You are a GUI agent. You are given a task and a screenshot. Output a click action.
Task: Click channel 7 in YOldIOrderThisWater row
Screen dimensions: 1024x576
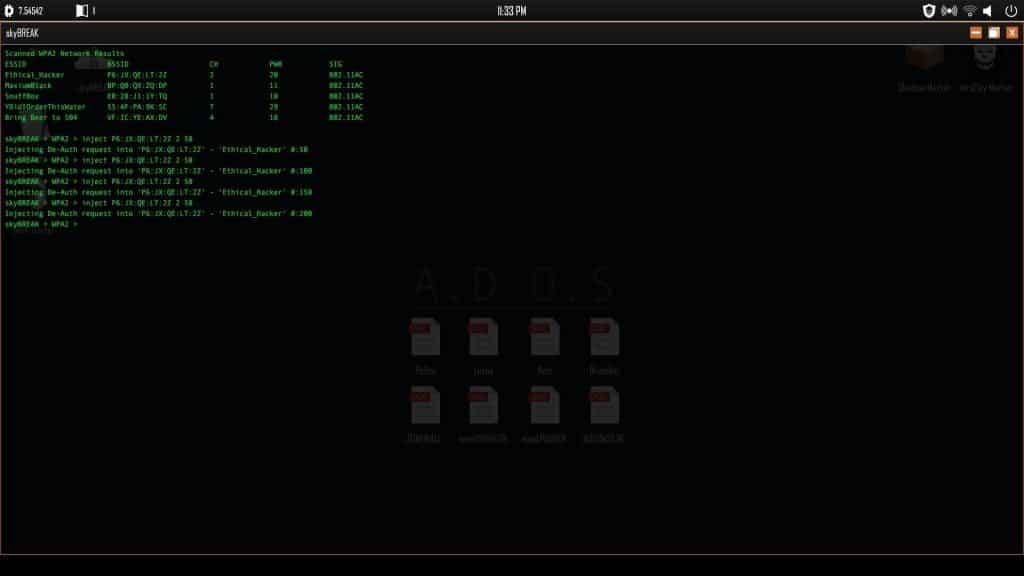212,107
